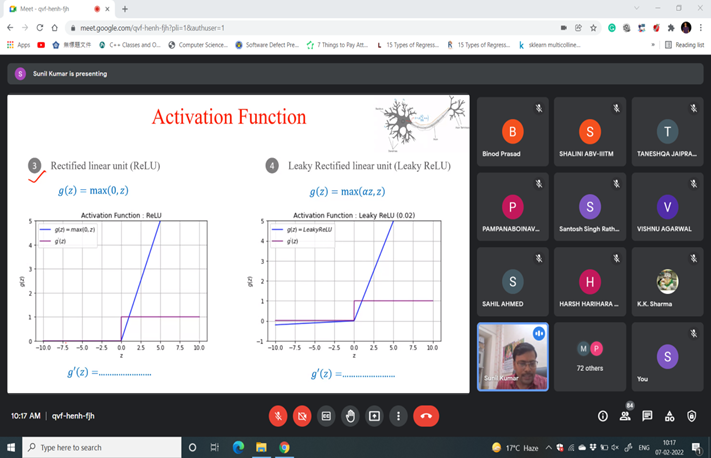Screen dimensions: 711x458
Task: Open the raise hand control
Action: [350, 416]
